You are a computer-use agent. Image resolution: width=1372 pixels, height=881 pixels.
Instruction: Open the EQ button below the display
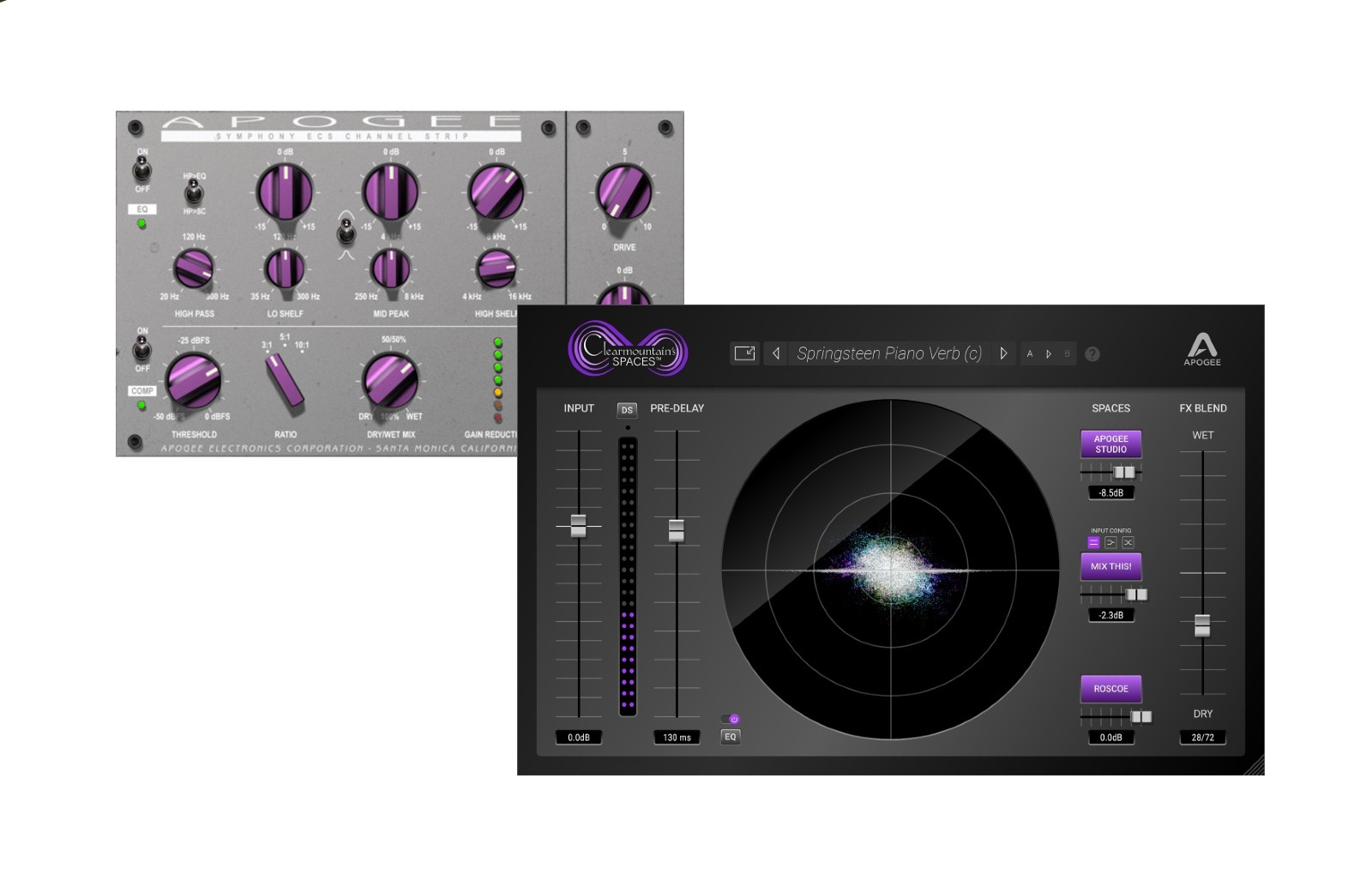(x=731, y=736)
